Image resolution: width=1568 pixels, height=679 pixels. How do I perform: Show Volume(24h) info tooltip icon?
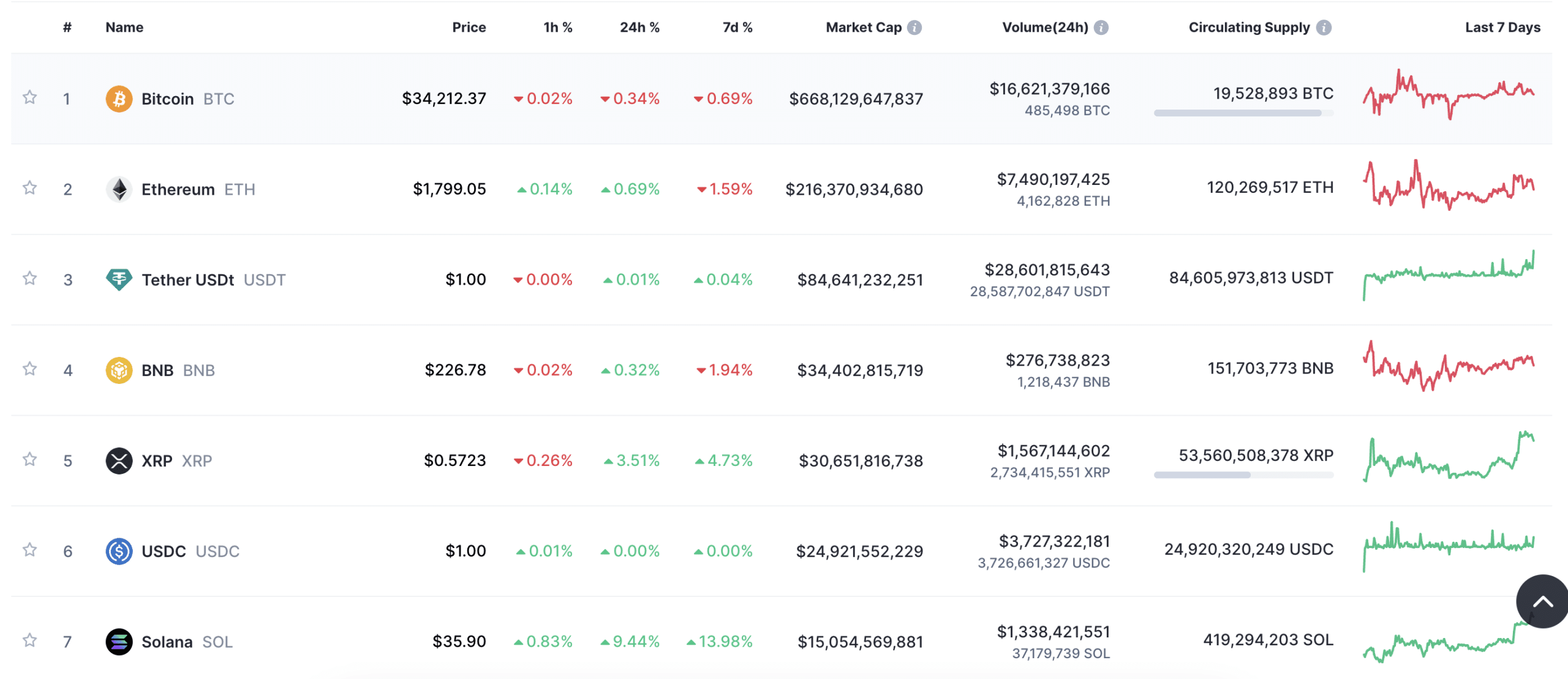click(x=1101, y=28)
